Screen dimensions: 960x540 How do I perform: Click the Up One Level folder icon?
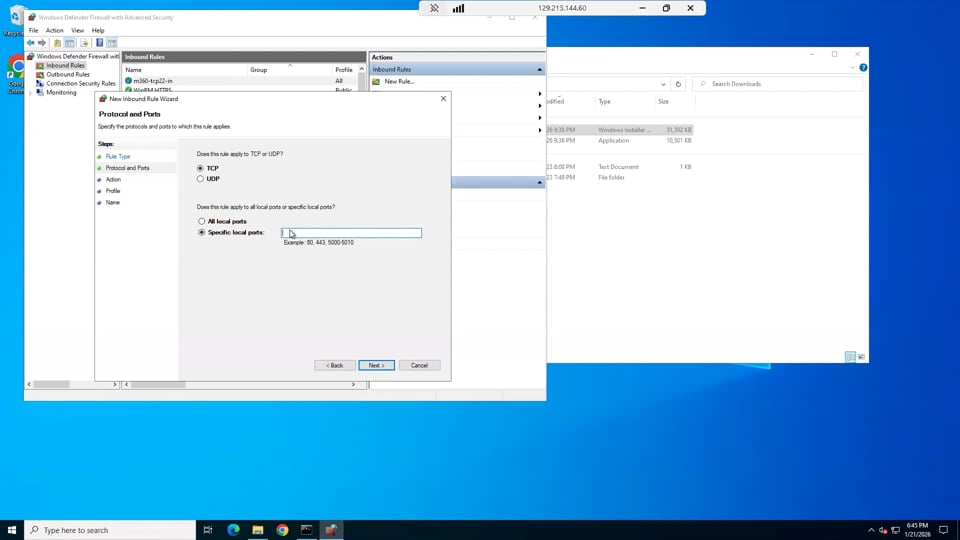pyautogui.click(x=57, y=43)
